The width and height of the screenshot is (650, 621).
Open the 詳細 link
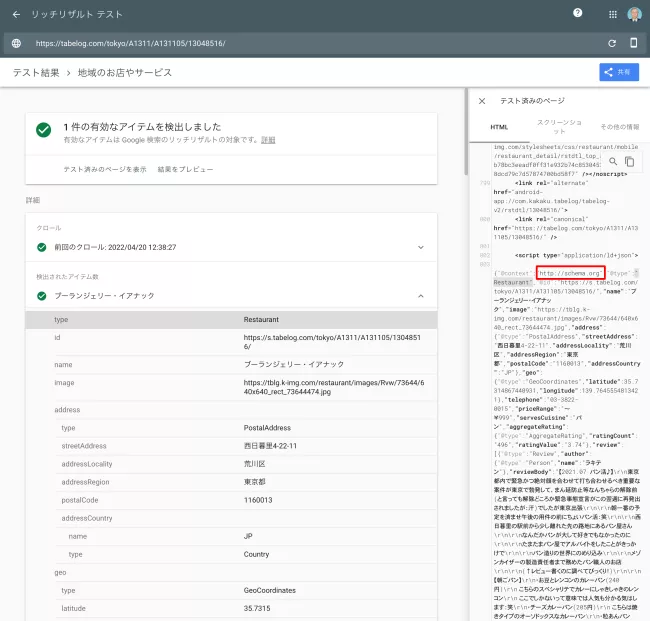(x=268, y=140)
